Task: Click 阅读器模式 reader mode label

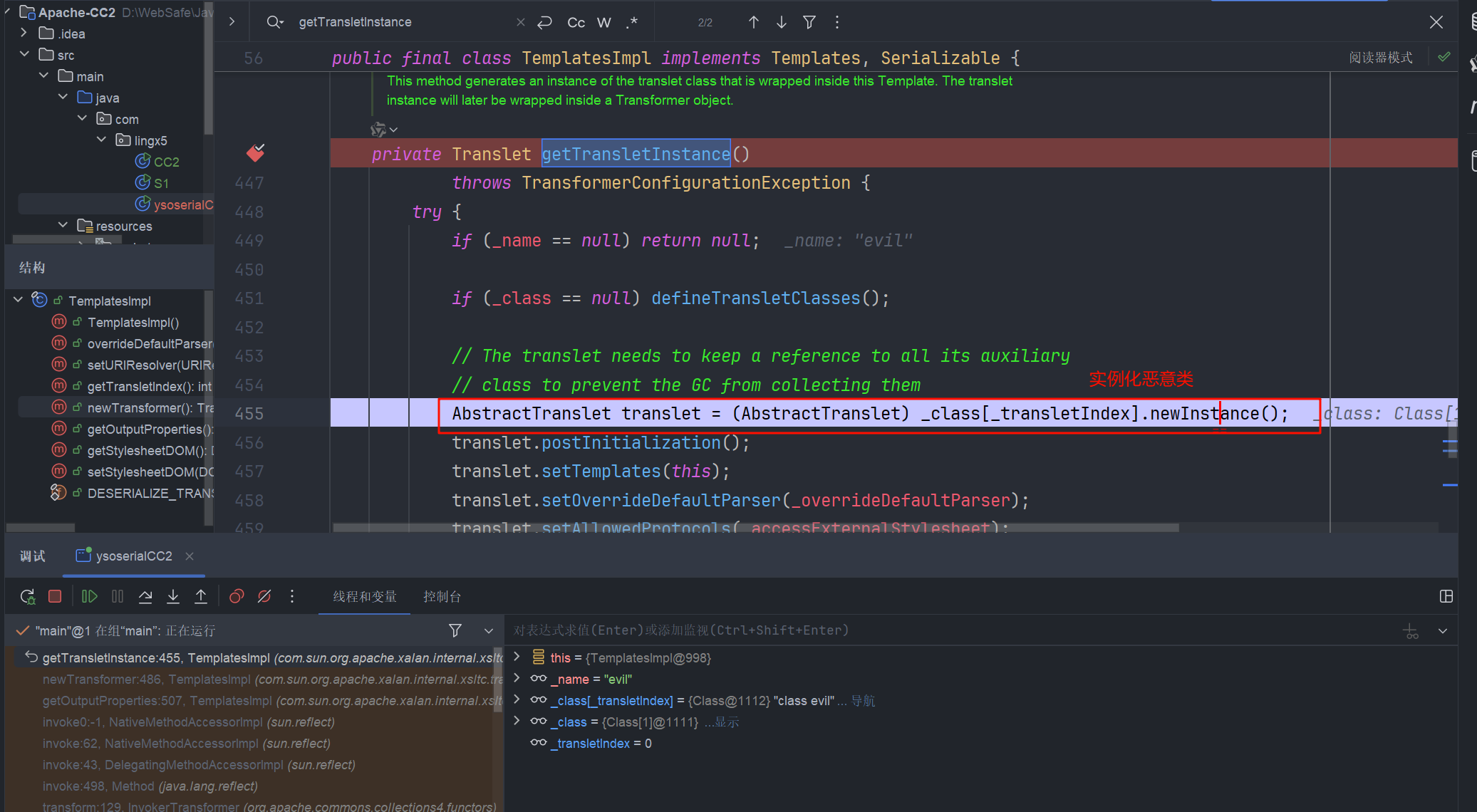Action: [1380, 58]
